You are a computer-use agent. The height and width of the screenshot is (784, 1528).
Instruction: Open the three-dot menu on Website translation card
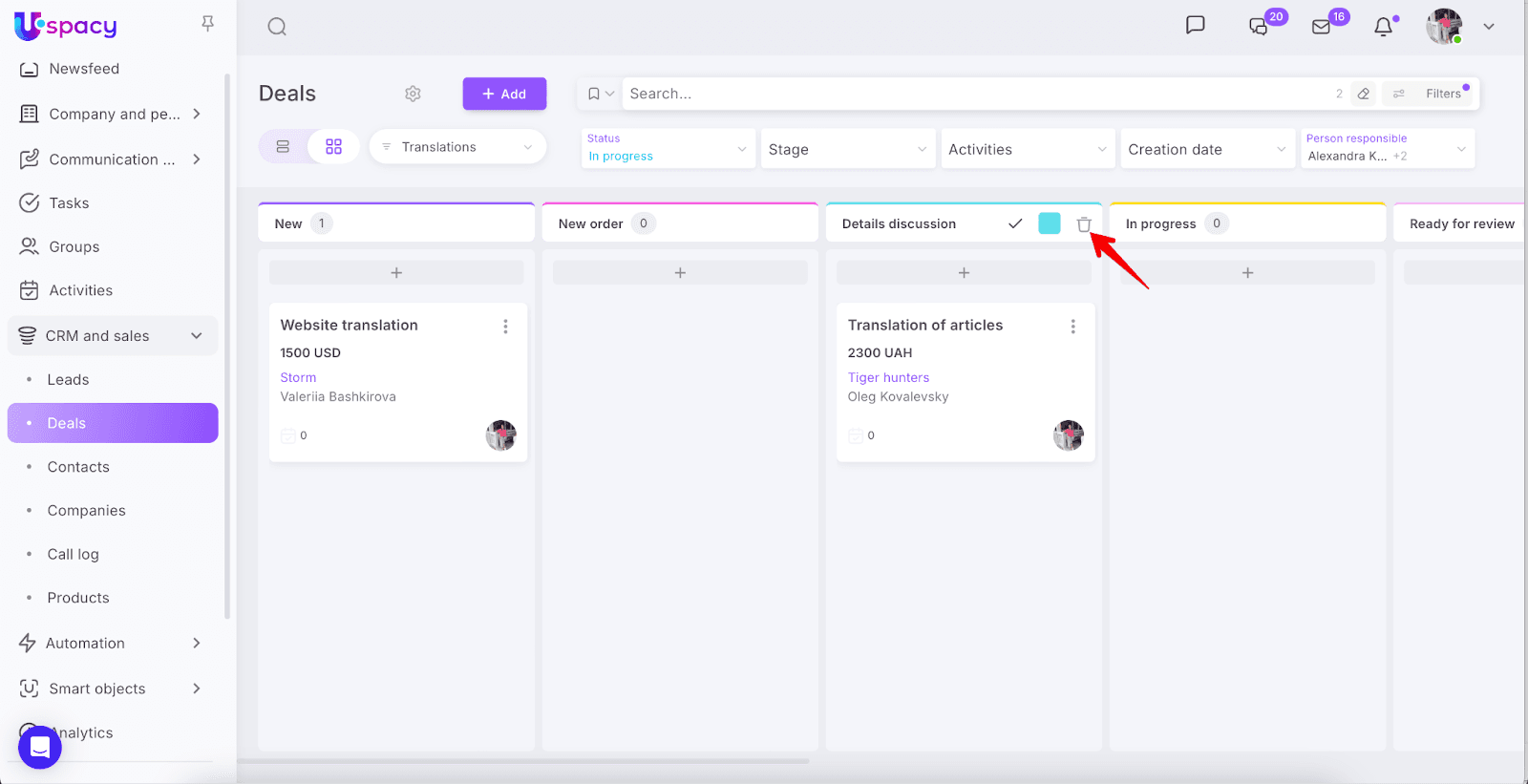click(x=505, y=327)
